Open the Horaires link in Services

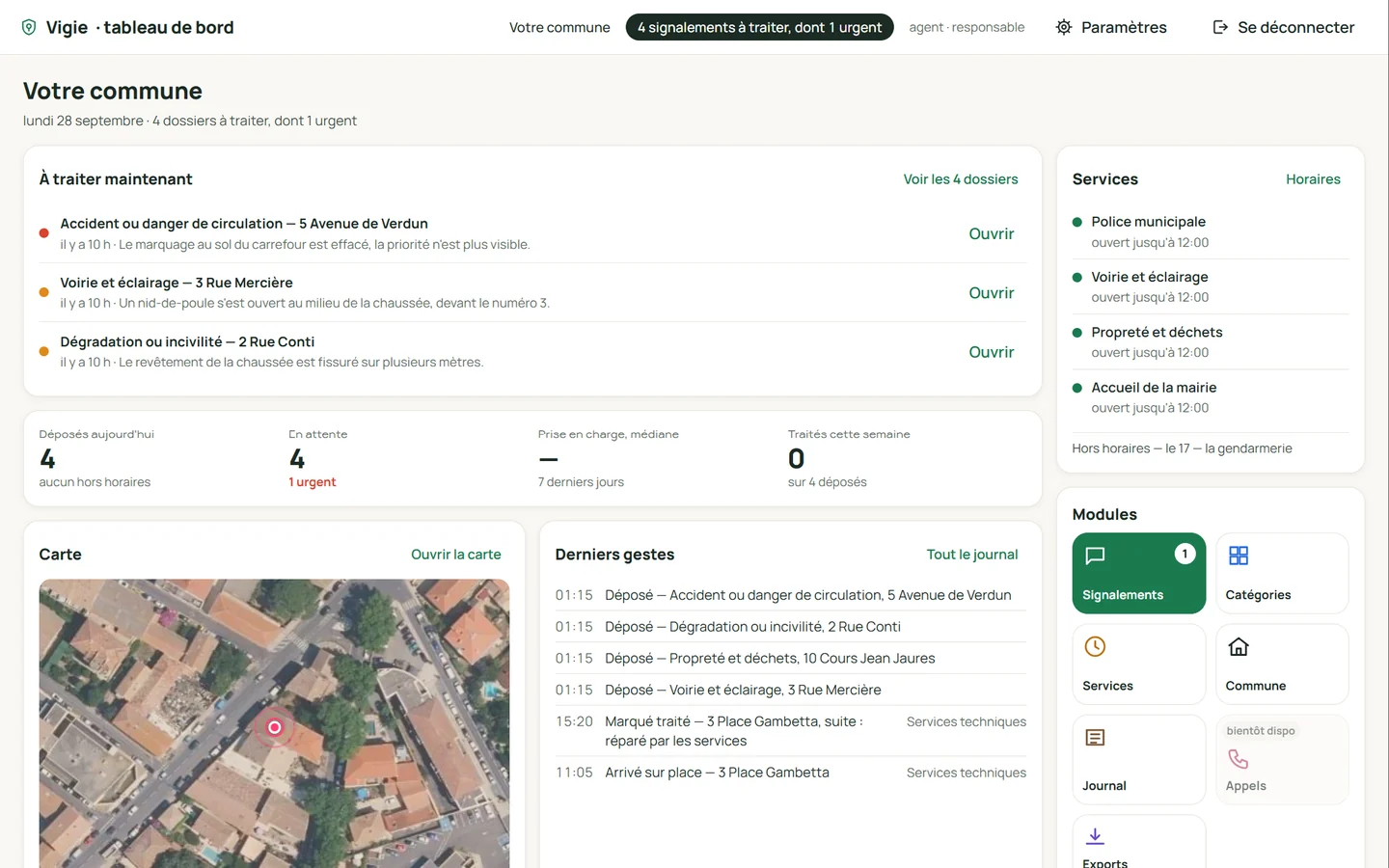[1313, 179]
